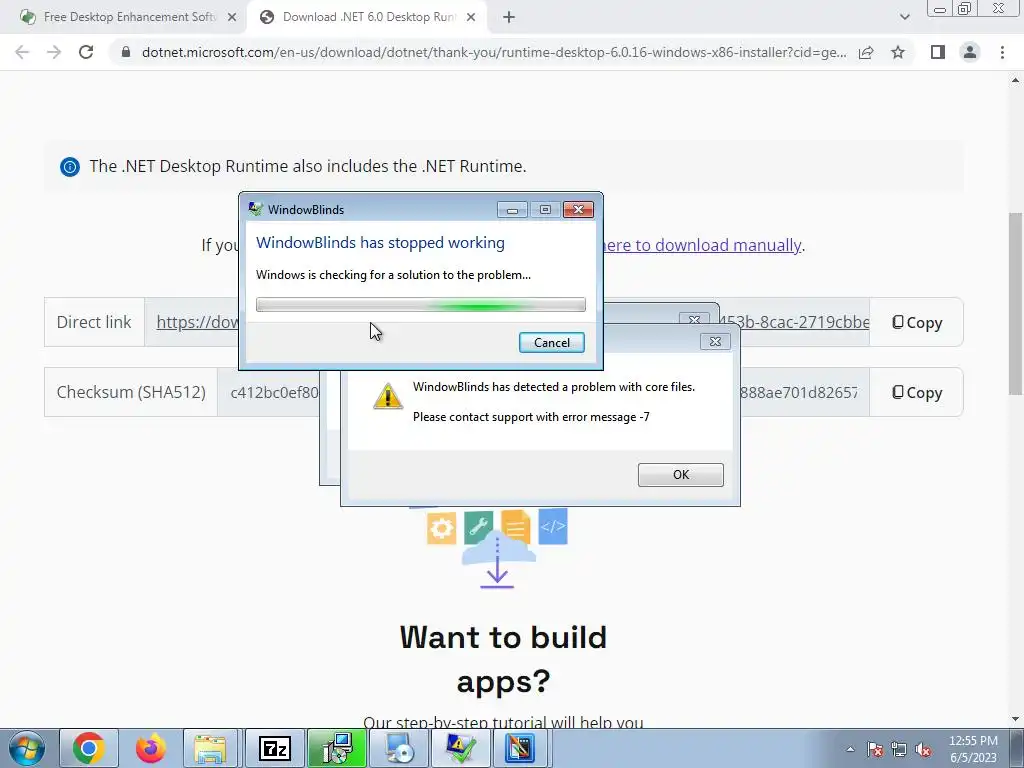Toggle the browser side panel

coord(938,52)
